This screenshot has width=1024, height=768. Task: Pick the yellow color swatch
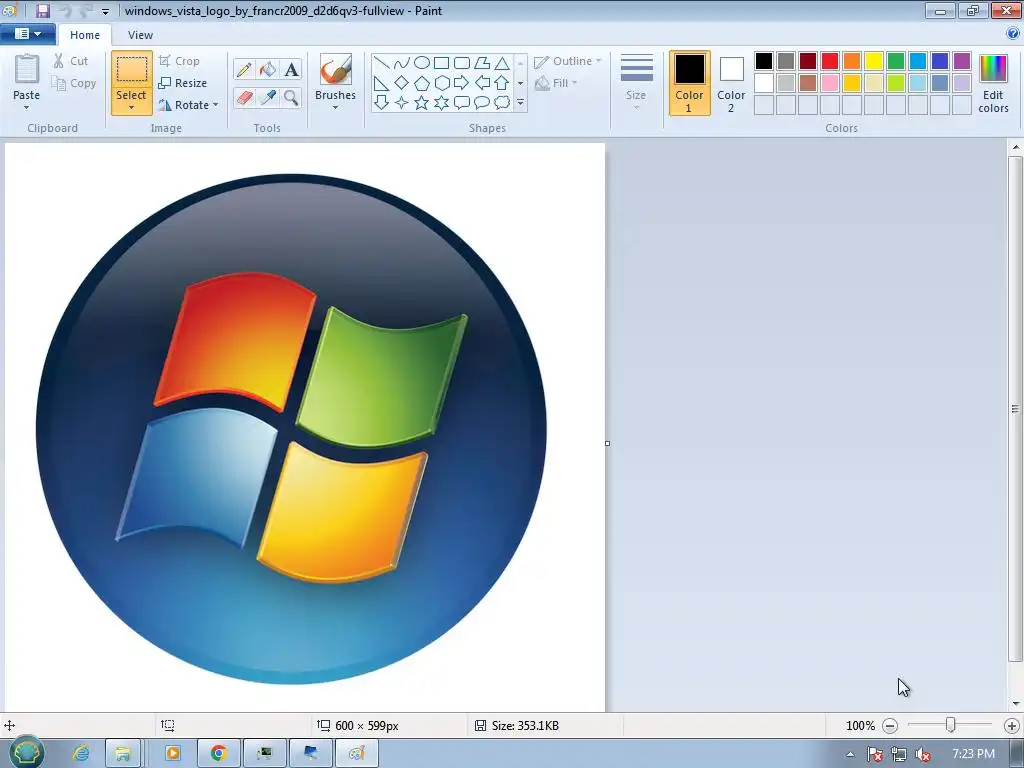coord(874,61)
